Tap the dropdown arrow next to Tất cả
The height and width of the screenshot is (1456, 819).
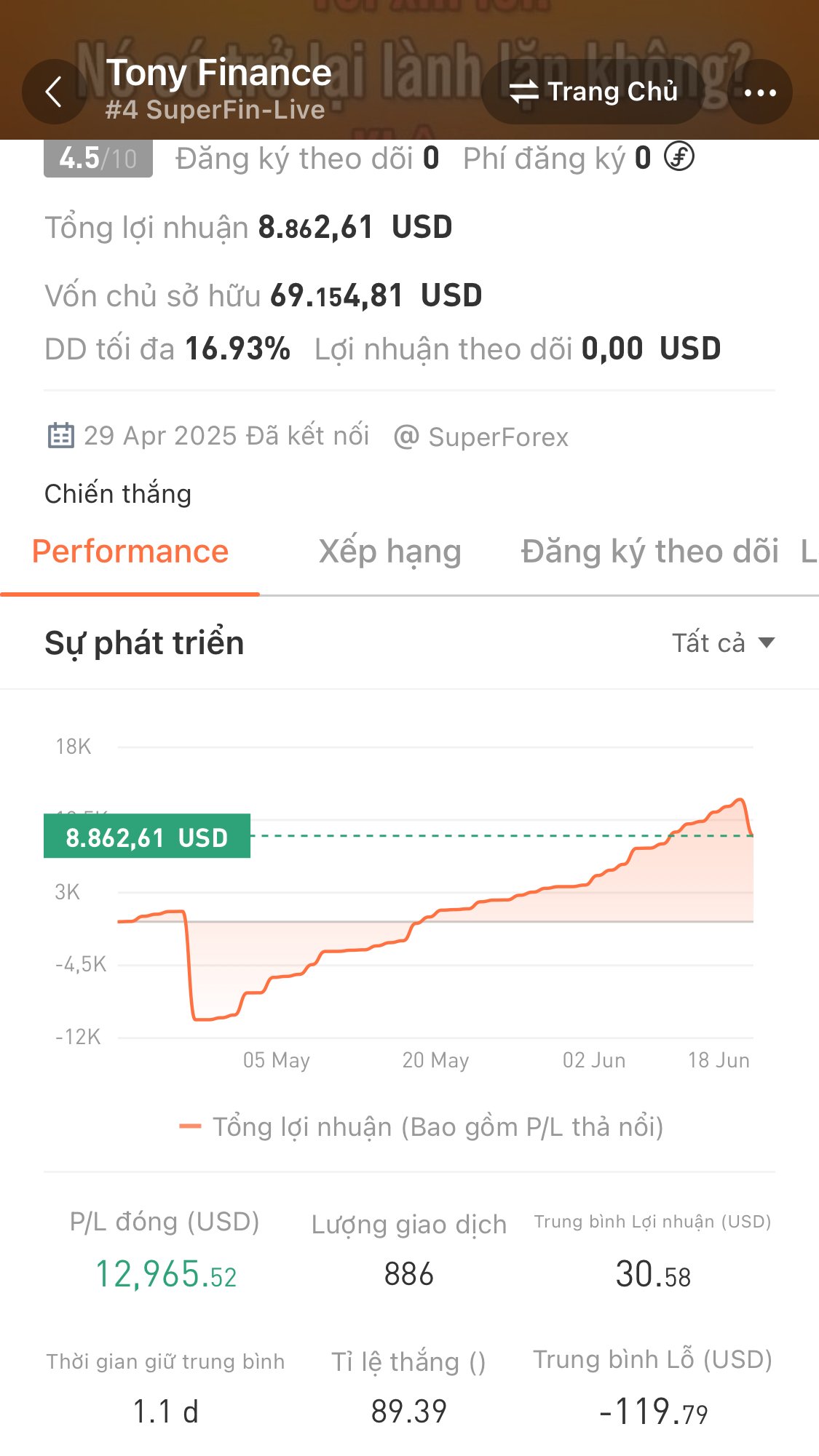[766, 643]
